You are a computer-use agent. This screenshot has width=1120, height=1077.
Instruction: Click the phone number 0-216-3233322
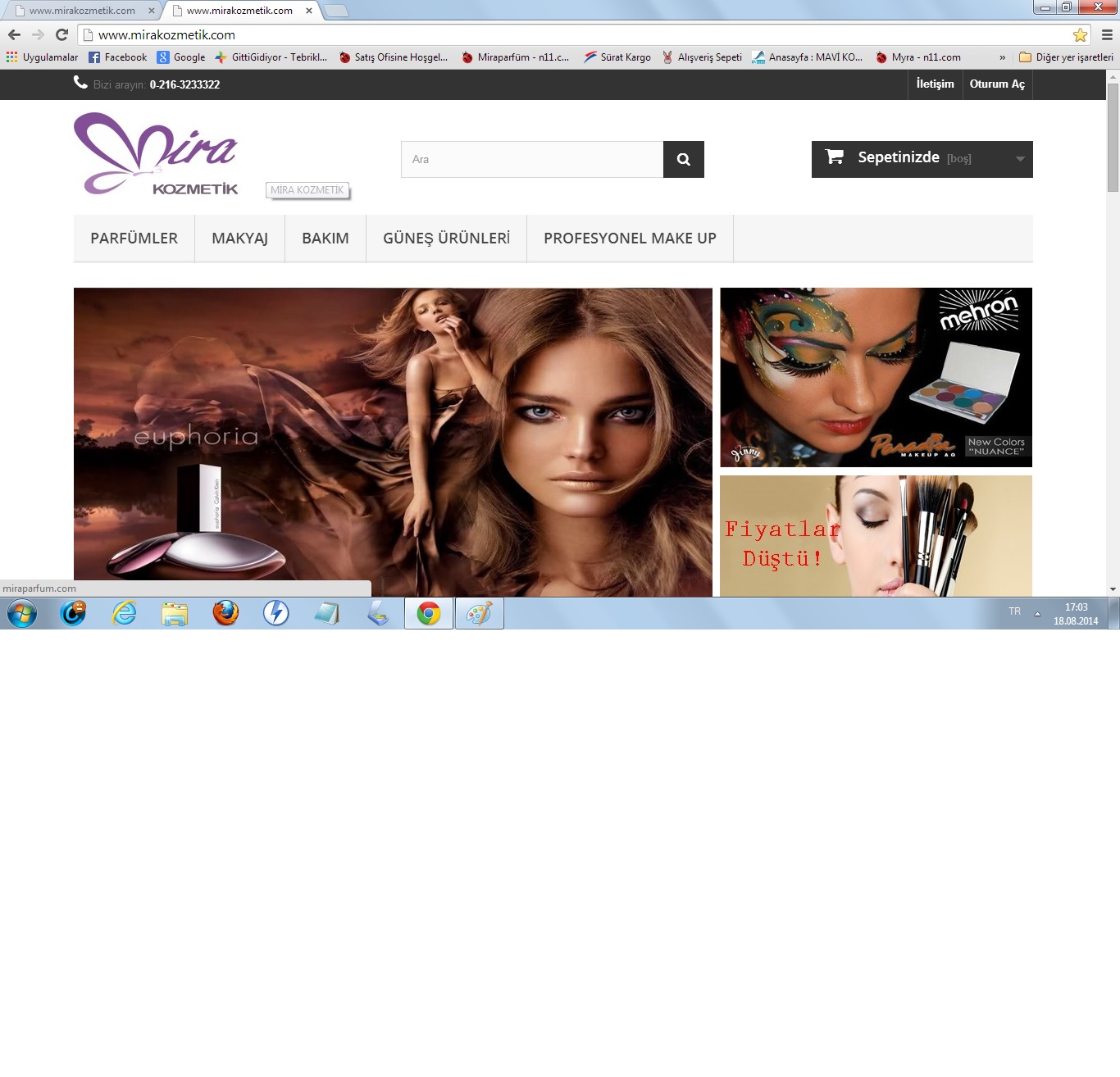click(x=185, y=84)
